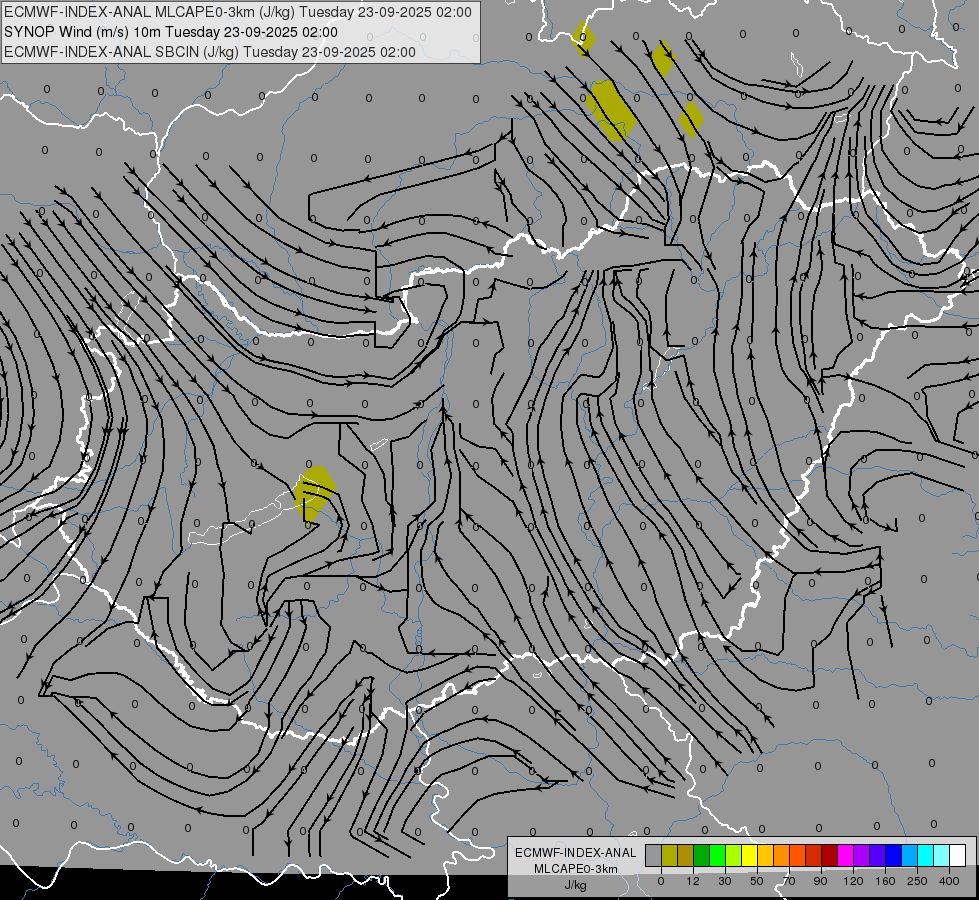
Task: Click the 12 tick label in legend
Action: tap(693, 881)
